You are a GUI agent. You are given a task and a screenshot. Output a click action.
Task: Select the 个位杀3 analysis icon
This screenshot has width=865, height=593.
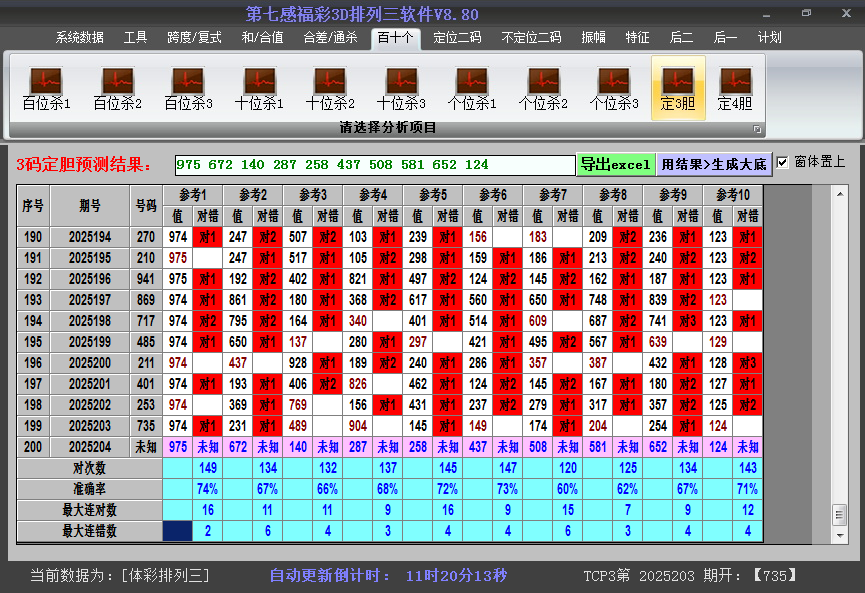point(613,88)
